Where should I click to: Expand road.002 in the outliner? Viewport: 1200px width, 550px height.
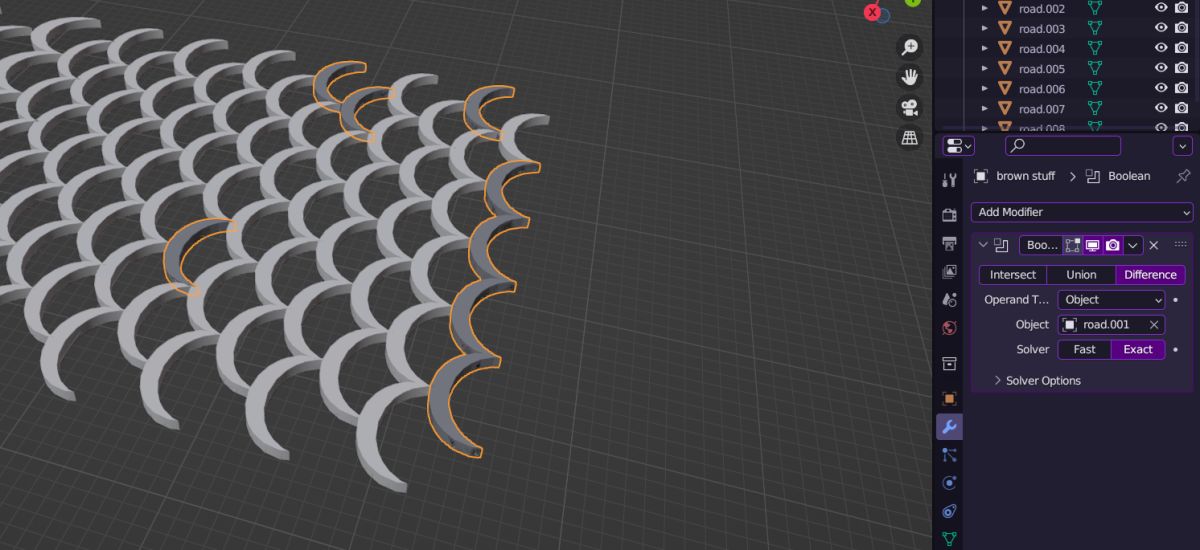(x=984, y=8)
